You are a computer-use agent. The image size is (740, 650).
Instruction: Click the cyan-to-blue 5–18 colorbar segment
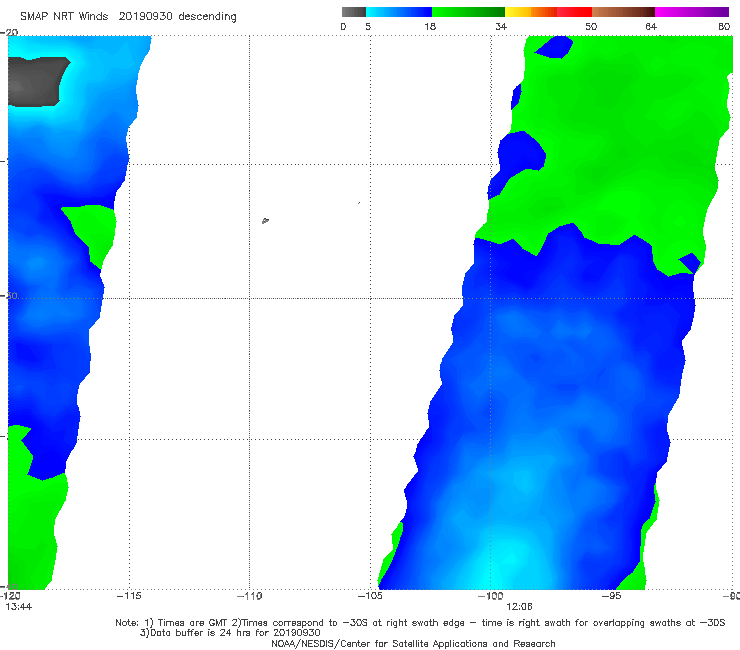[399, 12]
